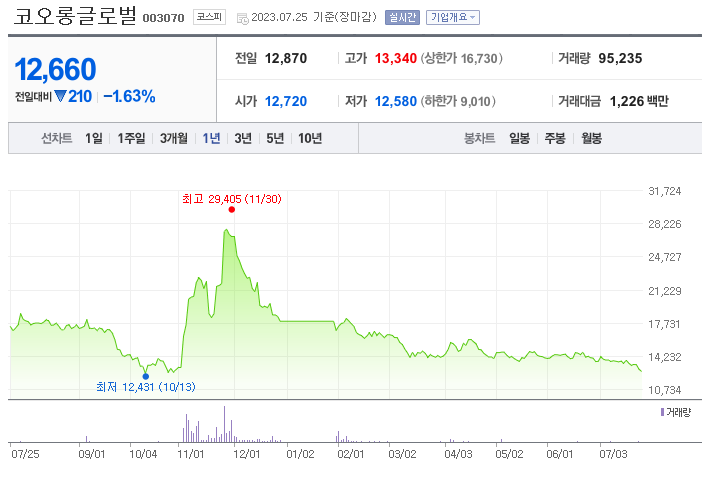Click the 저가 value 12,580

[x=395, y=101]
